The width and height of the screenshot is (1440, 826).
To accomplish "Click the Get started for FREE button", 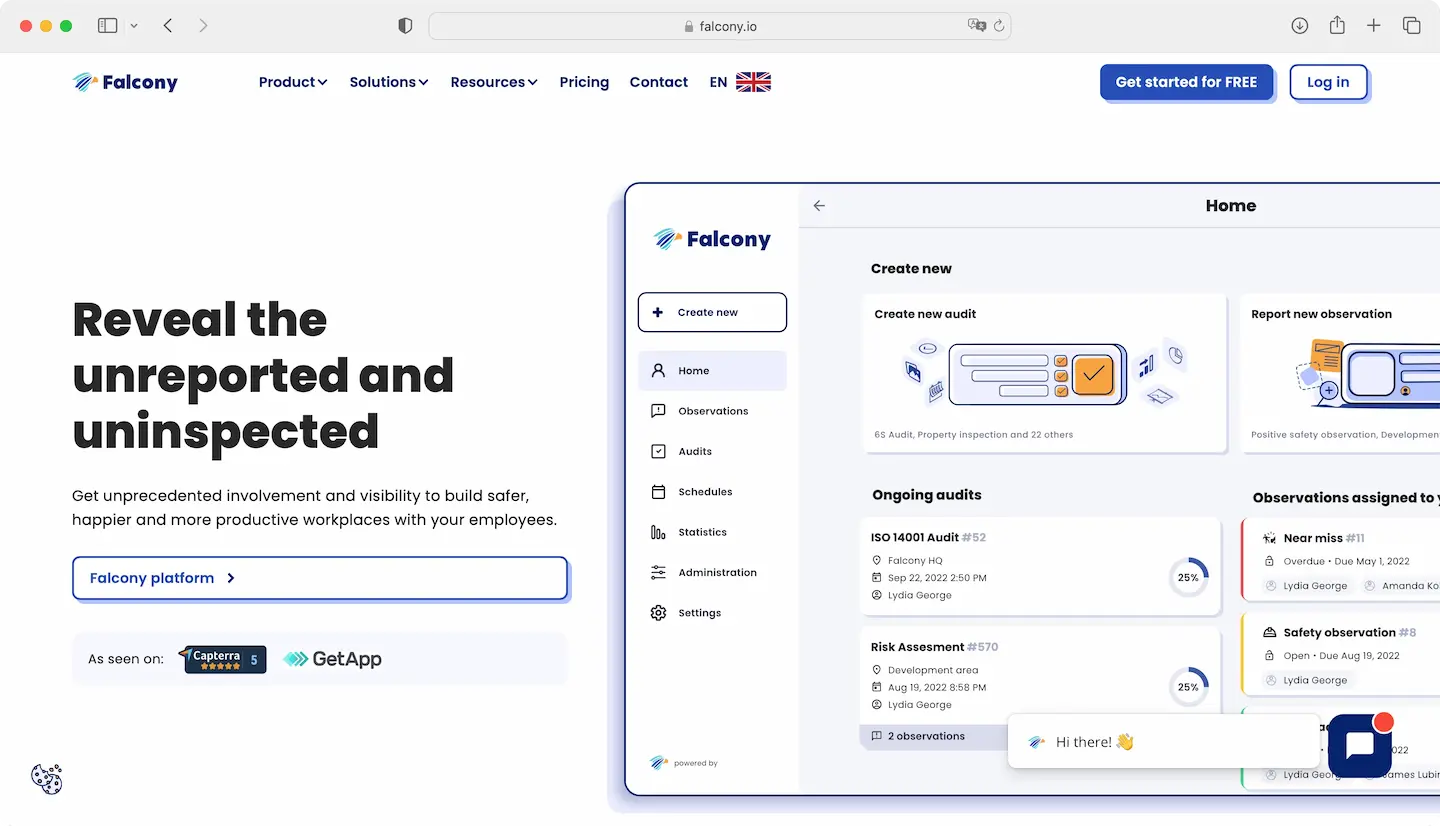I will tap(1187, 82).
